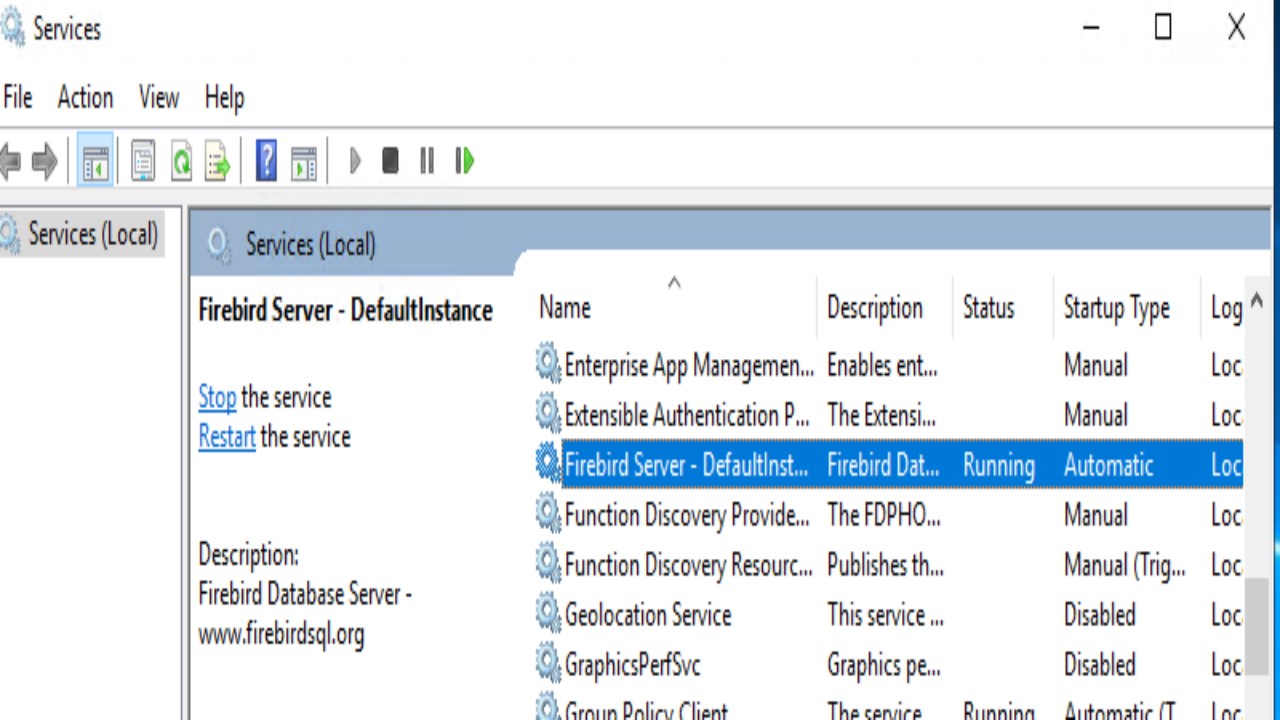
Task: Click the scrollbar up arrow in services list
Action: (1257, 301)
